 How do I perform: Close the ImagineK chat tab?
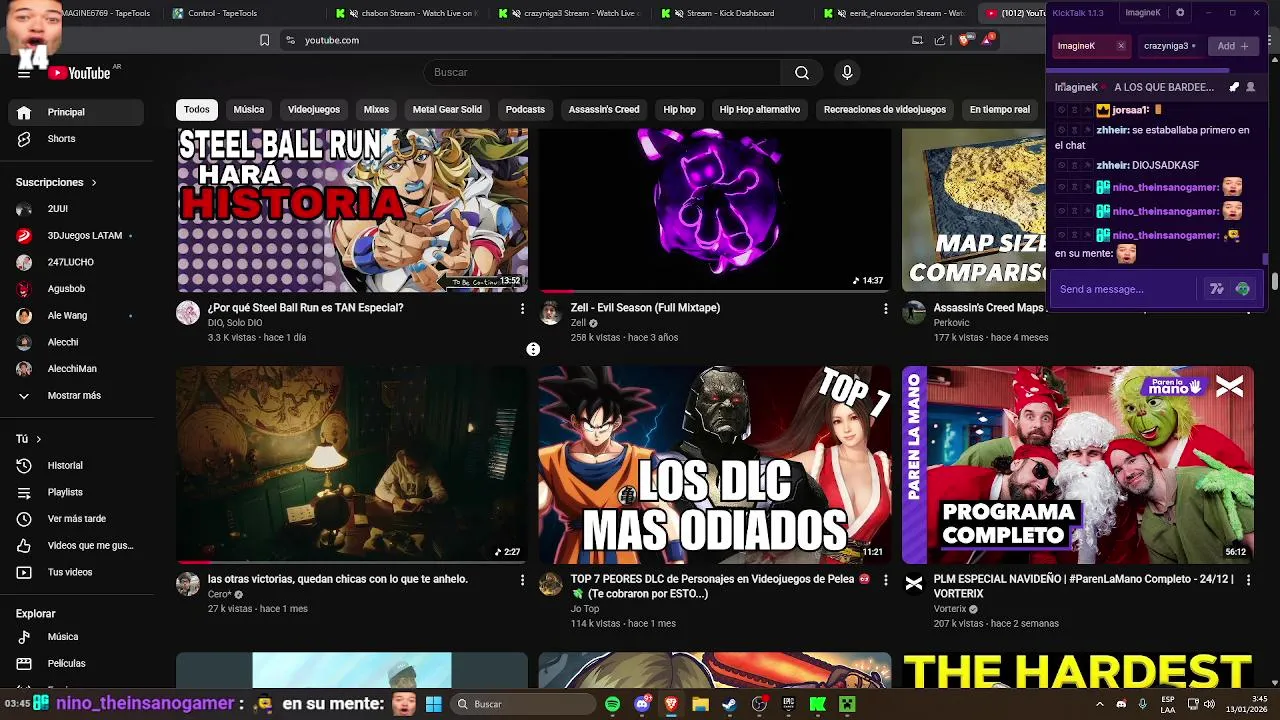pos(1121,46)
